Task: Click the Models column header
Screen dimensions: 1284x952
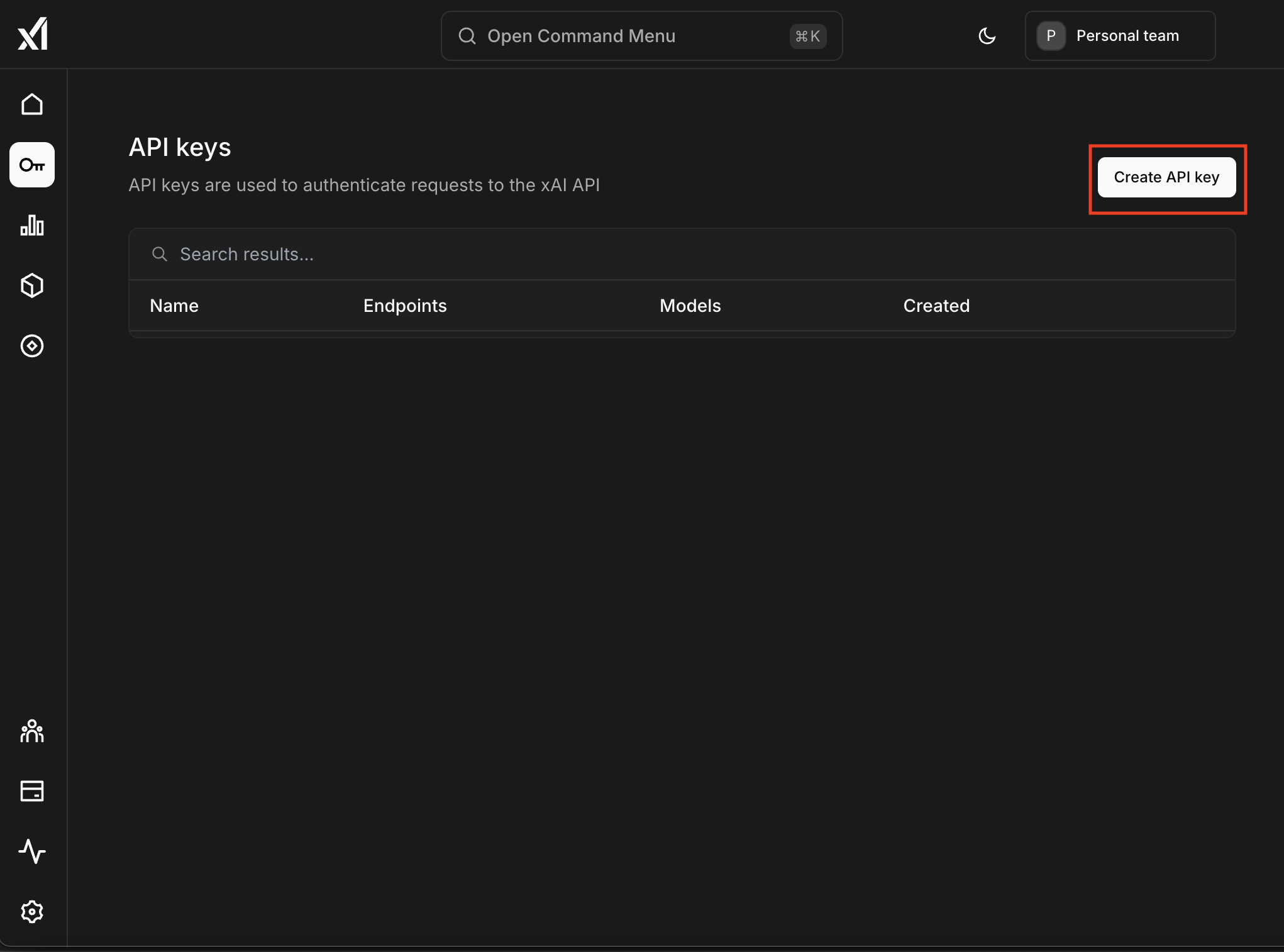Action: point(690,306)
